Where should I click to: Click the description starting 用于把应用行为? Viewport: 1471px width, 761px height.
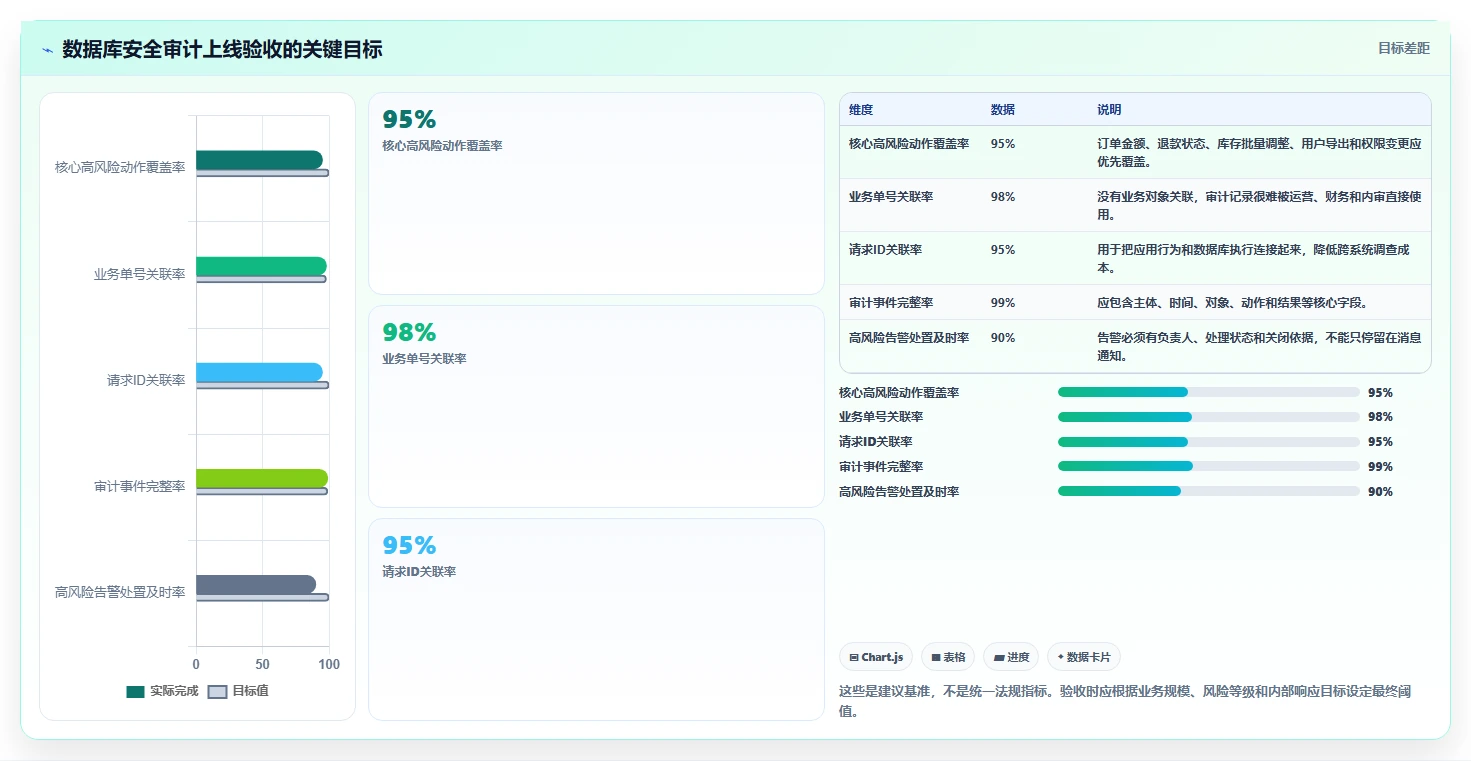tap(1253, 258)
